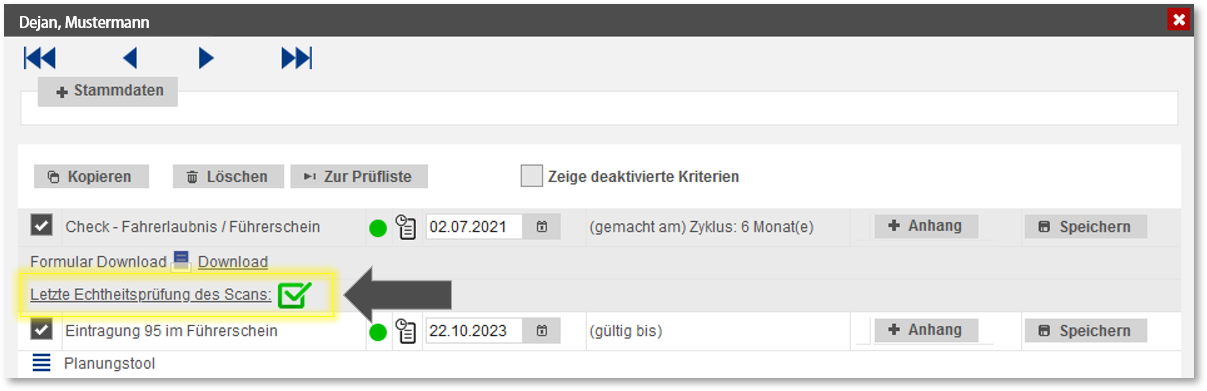The image size is (1207, 391).
Task: Open Letzte Echtheitsprüfung des Scans link
Action: tap(151, 295)
